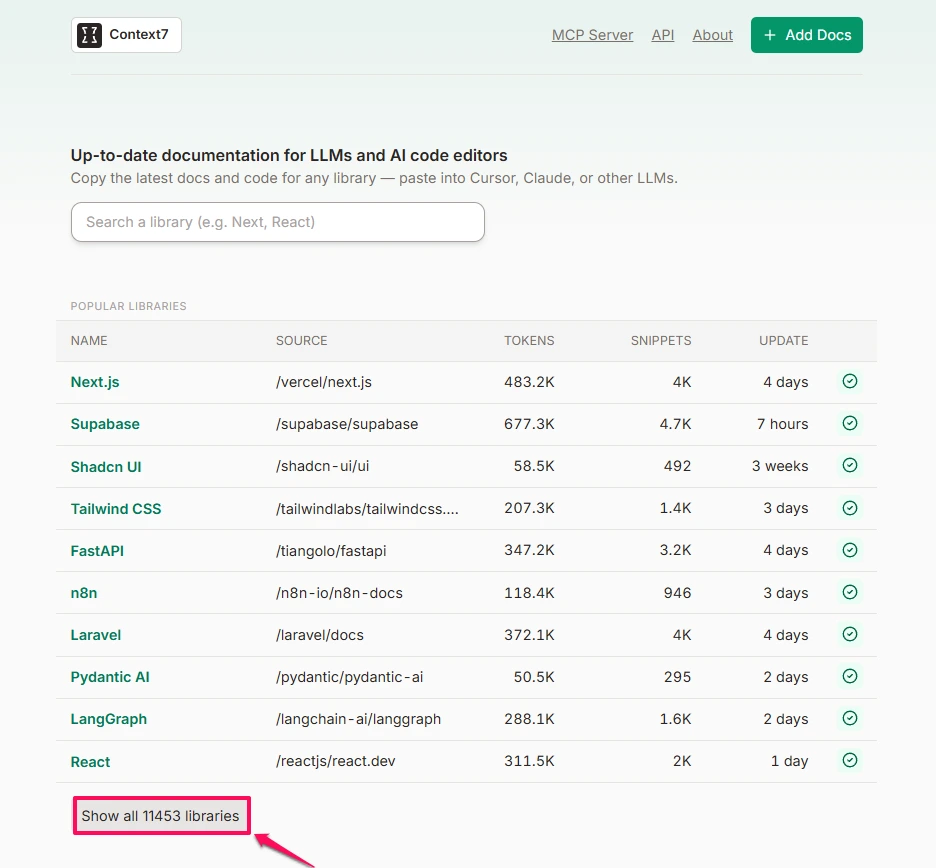The height and width of the screenshot is (868, 936).
Task: Click the checkmark icon in Supabase row
Action: pyautogui.click(x=850, y=423)
